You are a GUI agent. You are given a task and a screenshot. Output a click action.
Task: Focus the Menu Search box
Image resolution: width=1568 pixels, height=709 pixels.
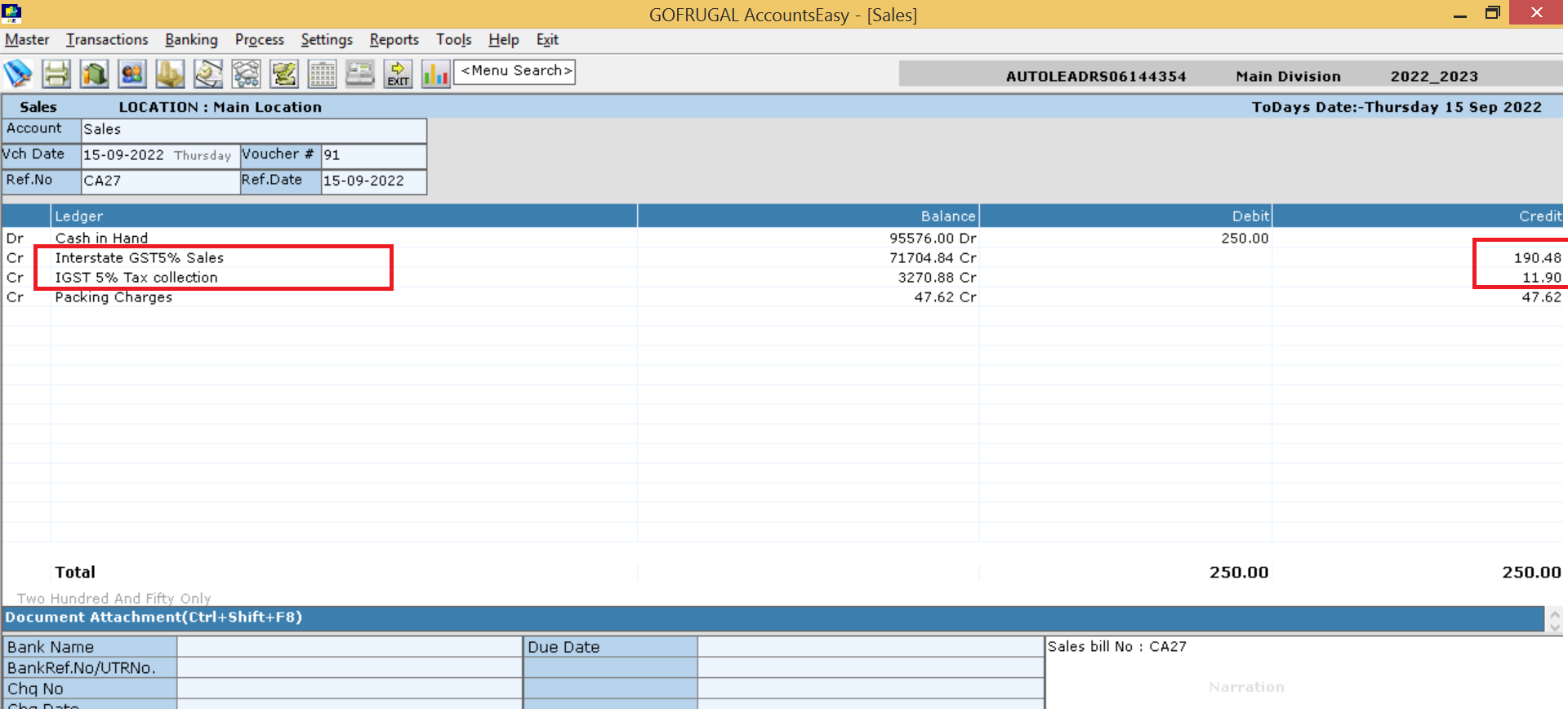(514, 71)
